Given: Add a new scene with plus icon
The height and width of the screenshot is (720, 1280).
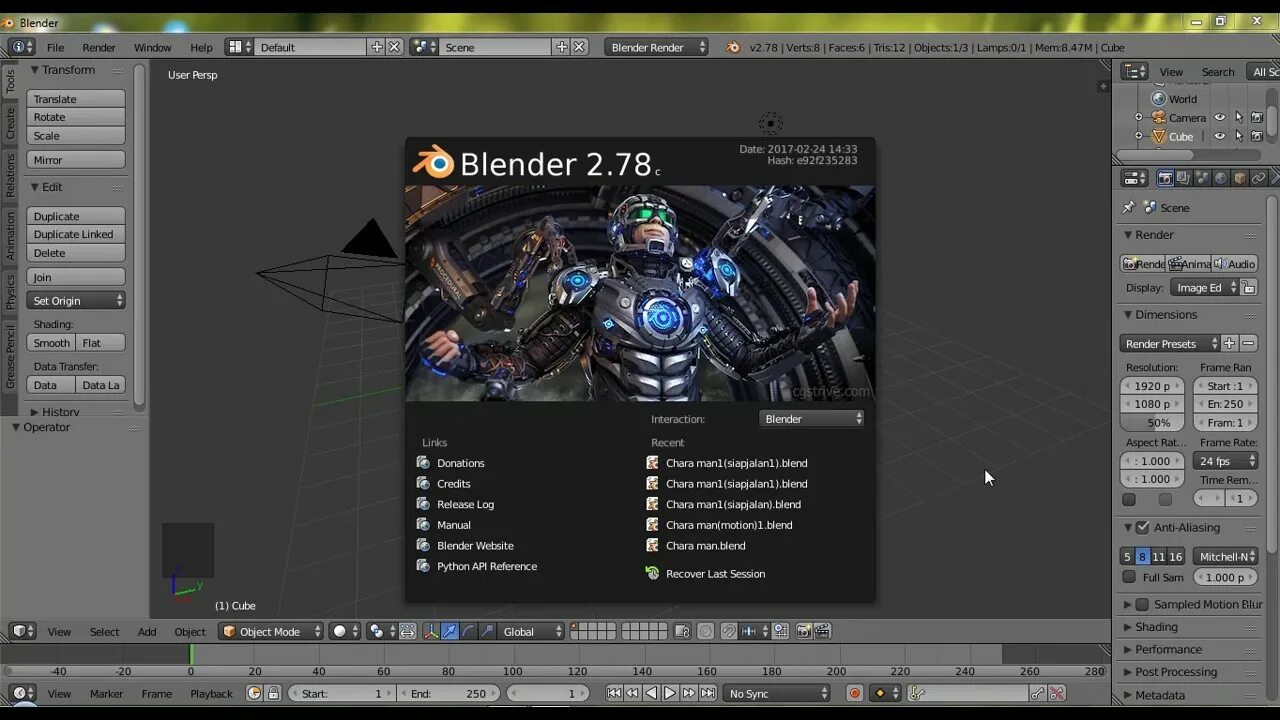Looking at the screenshot, I should tap(562, 47).
